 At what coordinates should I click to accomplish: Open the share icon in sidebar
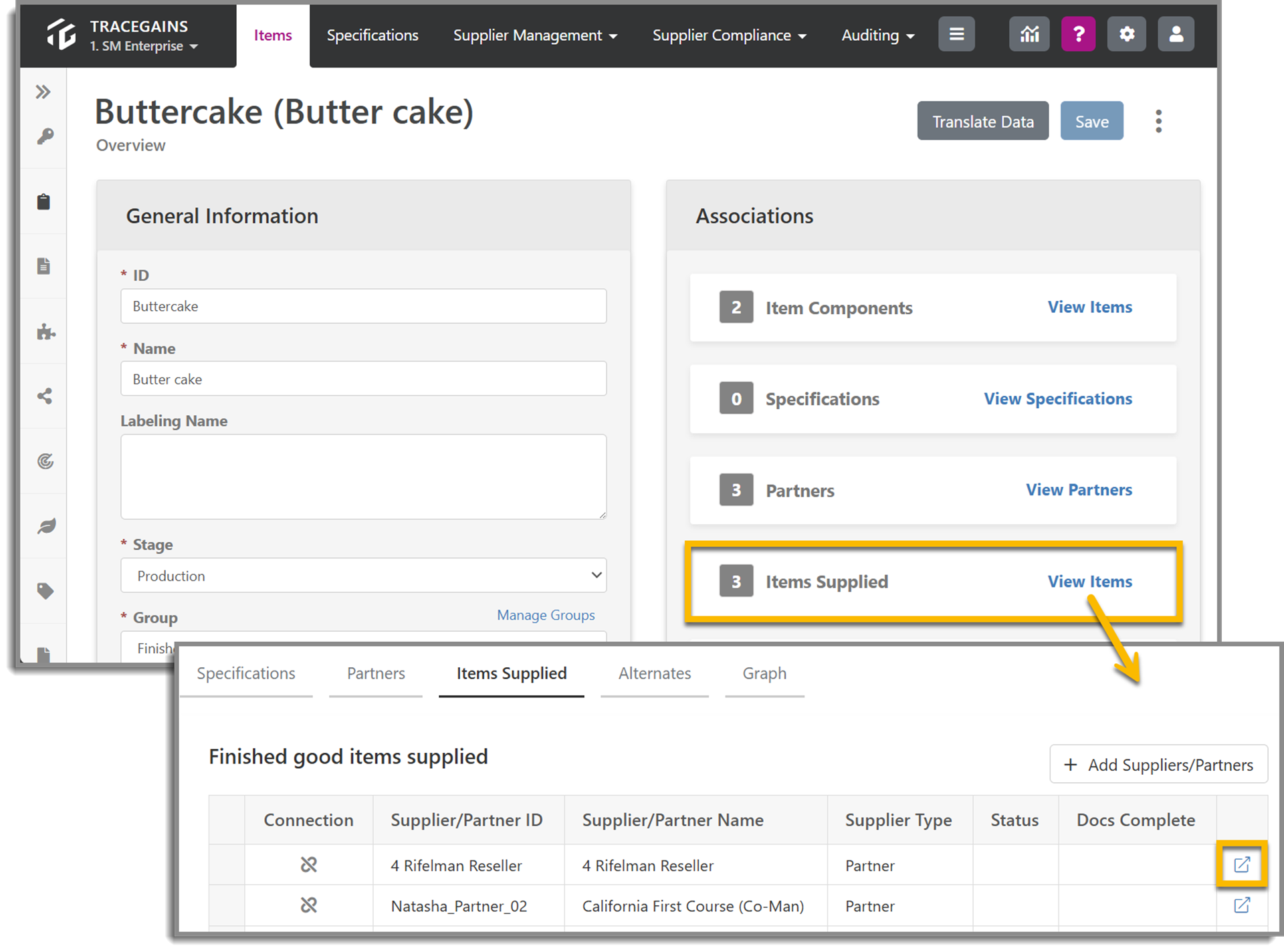pos(45,396)
